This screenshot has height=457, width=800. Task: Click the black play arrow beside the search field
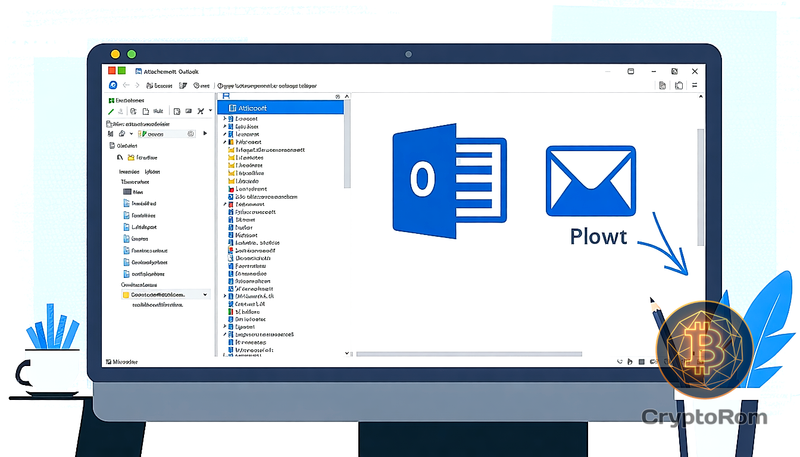205,134
